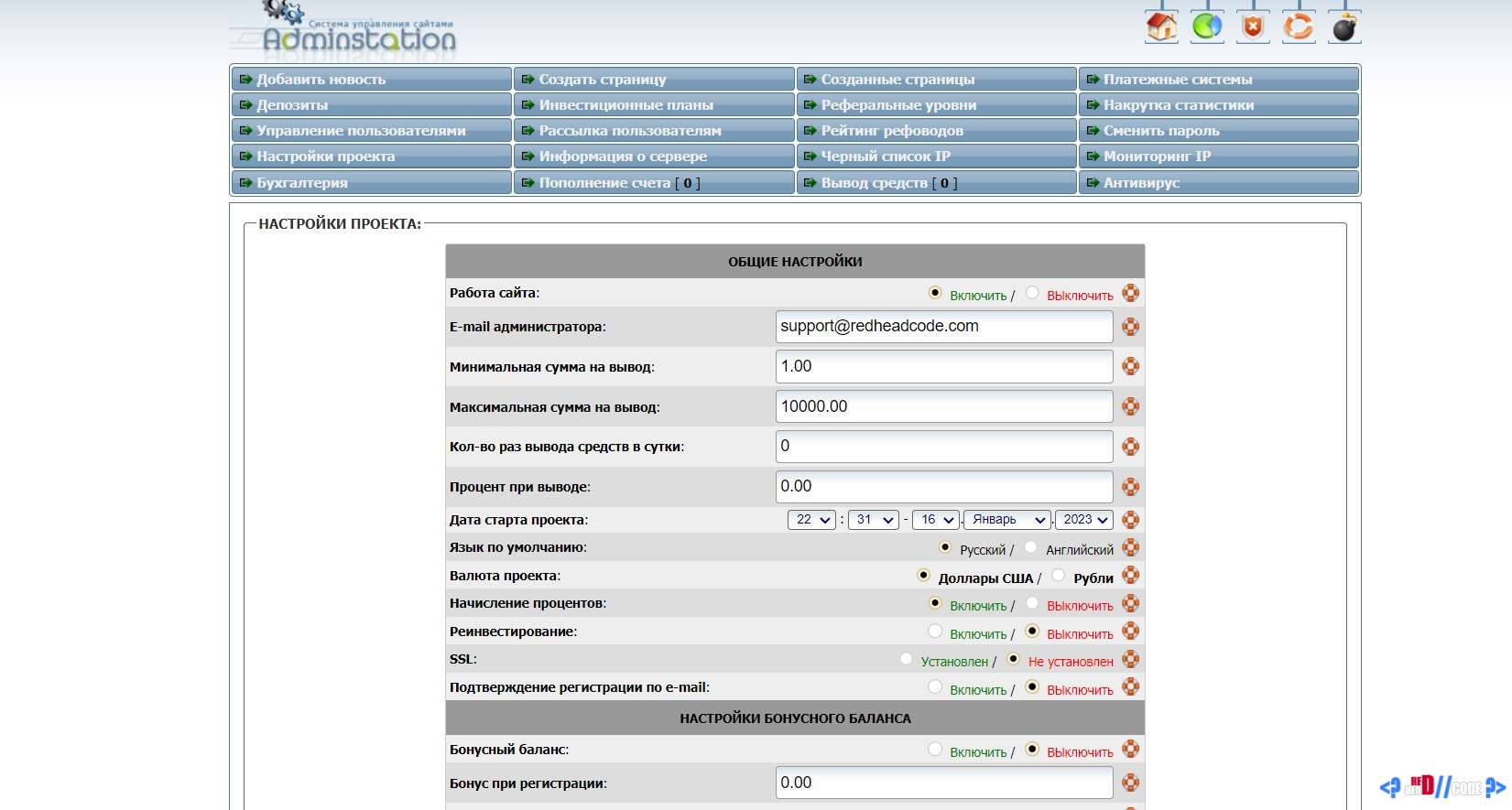
Task: Click the RedHeadCode logo badge
Action: coord(1443,786)
